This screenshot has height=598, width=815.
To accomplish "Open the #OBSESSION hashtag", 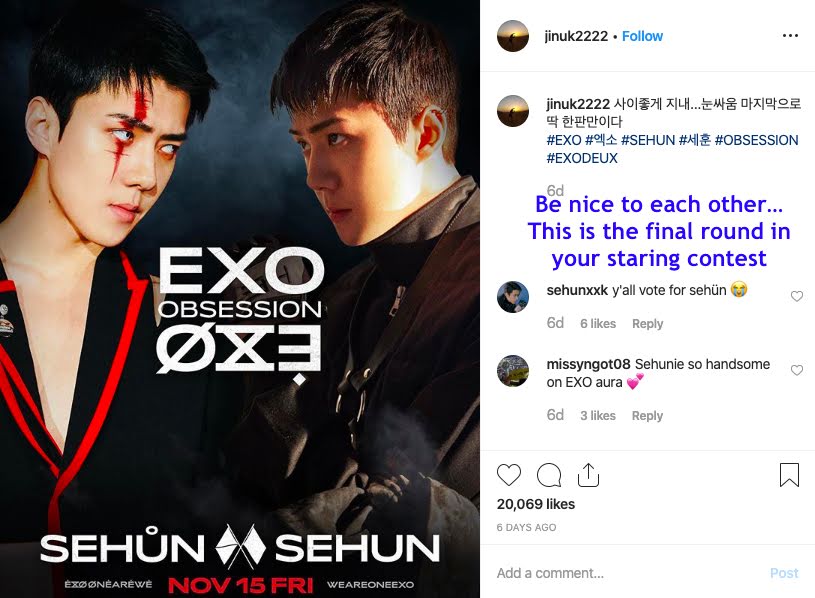I will (x=756, y=140).
